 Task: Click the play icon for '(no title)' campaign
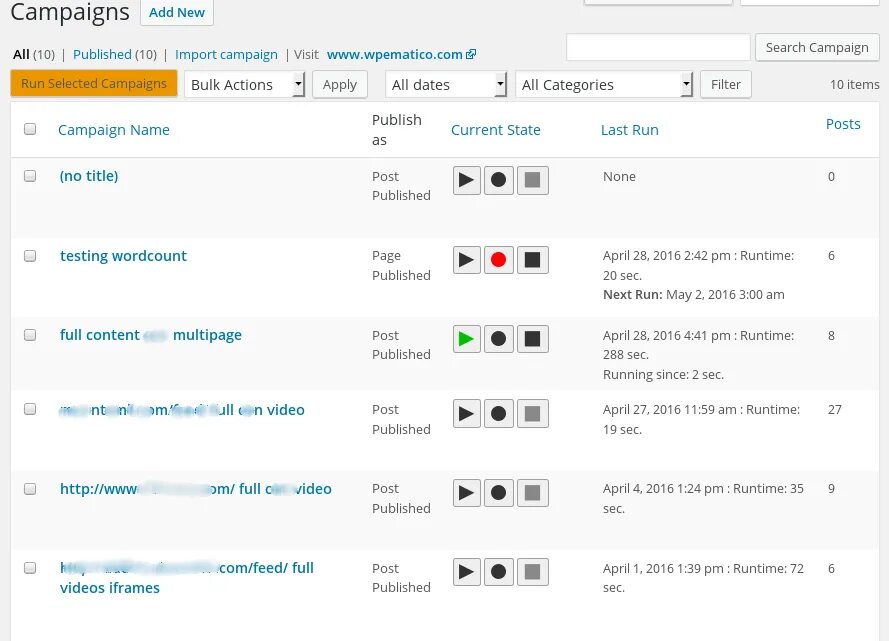(466, 180)
